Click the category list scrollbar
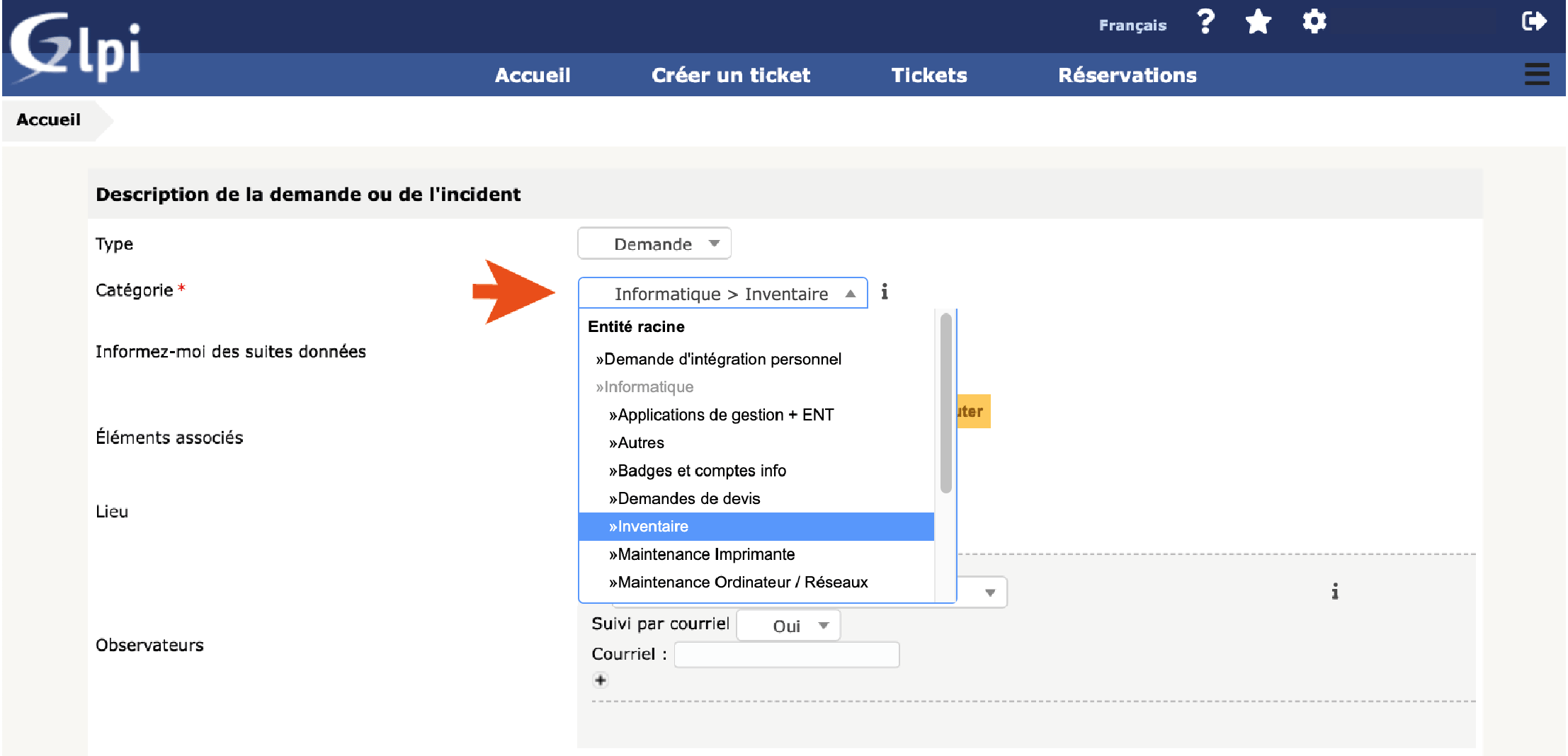This screenshot has height=756, width=1568. (x=945, y=403)
